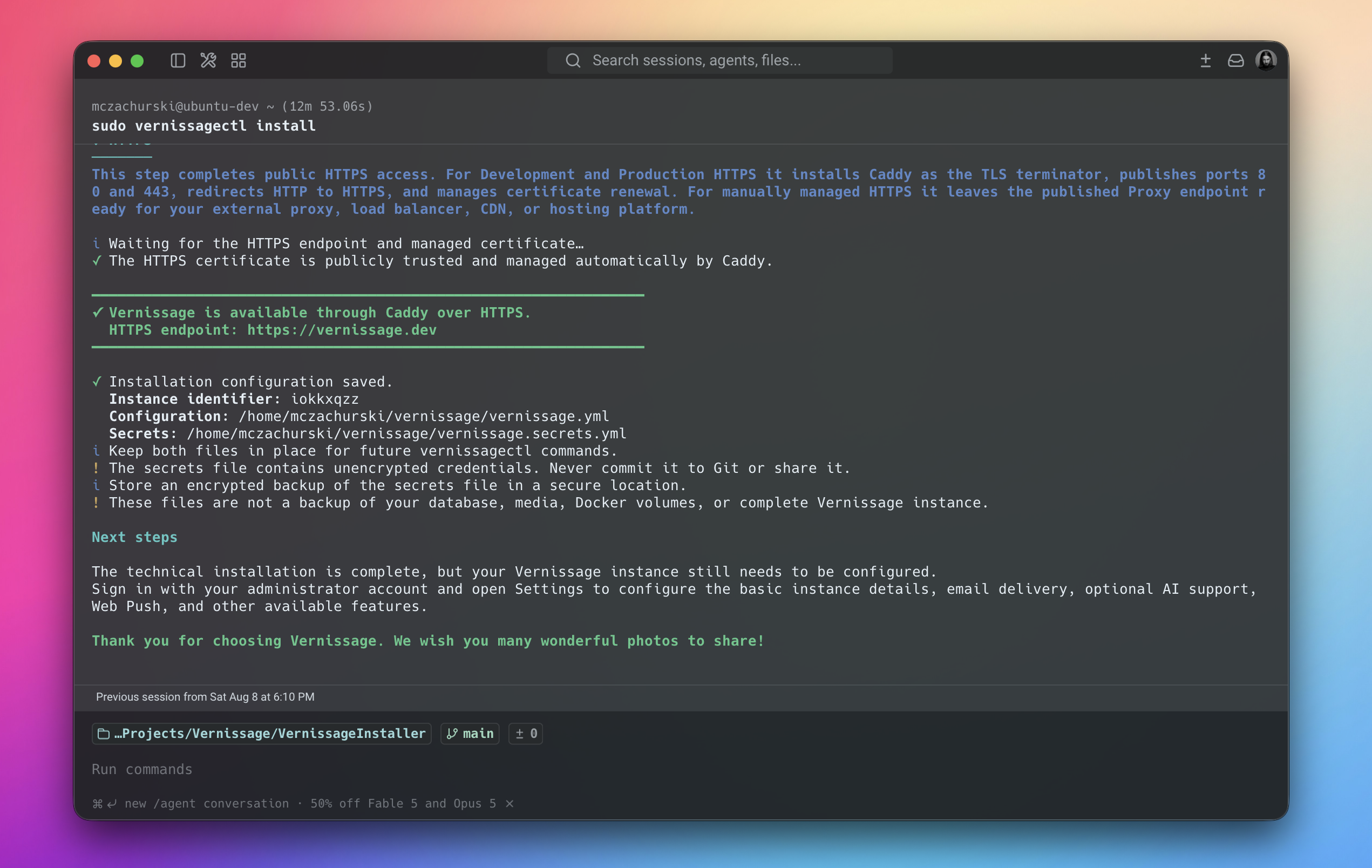1372x868 pixels.
Task: Click the plus-minus icon in the title bar
Action: click(1206, 60)
